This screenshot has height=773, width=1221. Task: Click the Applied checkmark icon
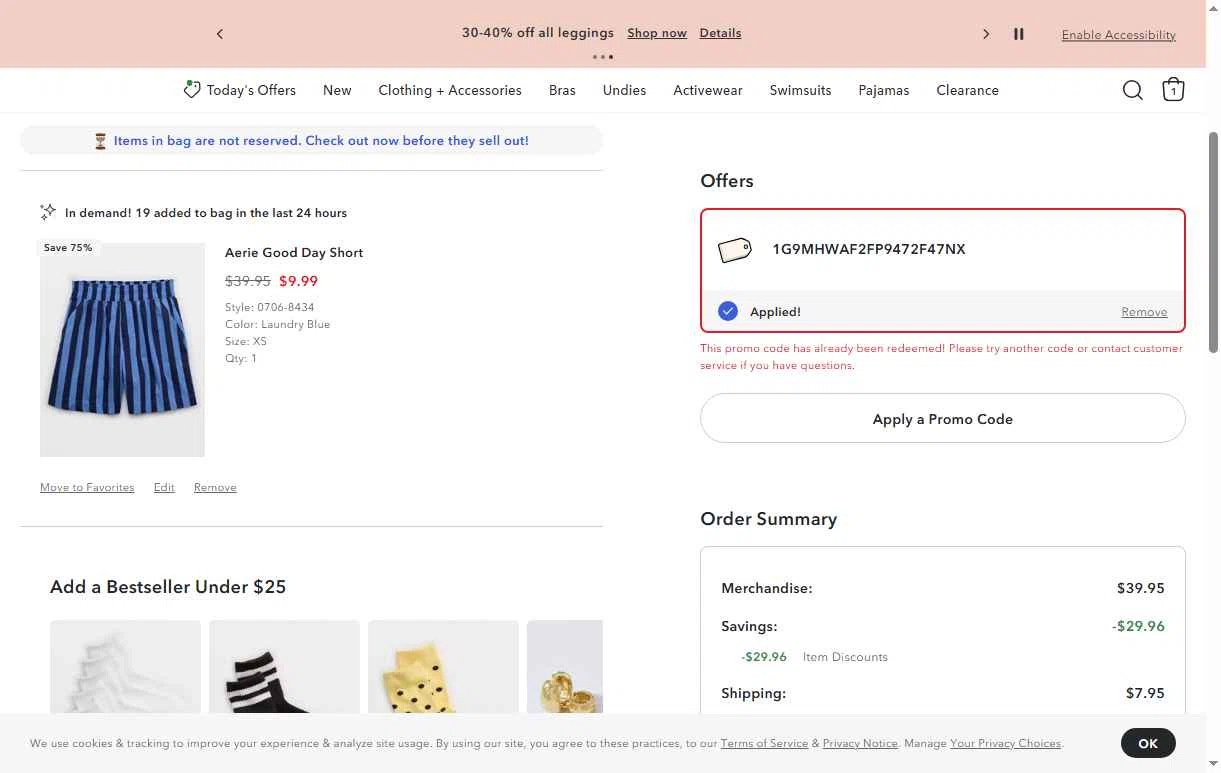[x=728, y=312]
